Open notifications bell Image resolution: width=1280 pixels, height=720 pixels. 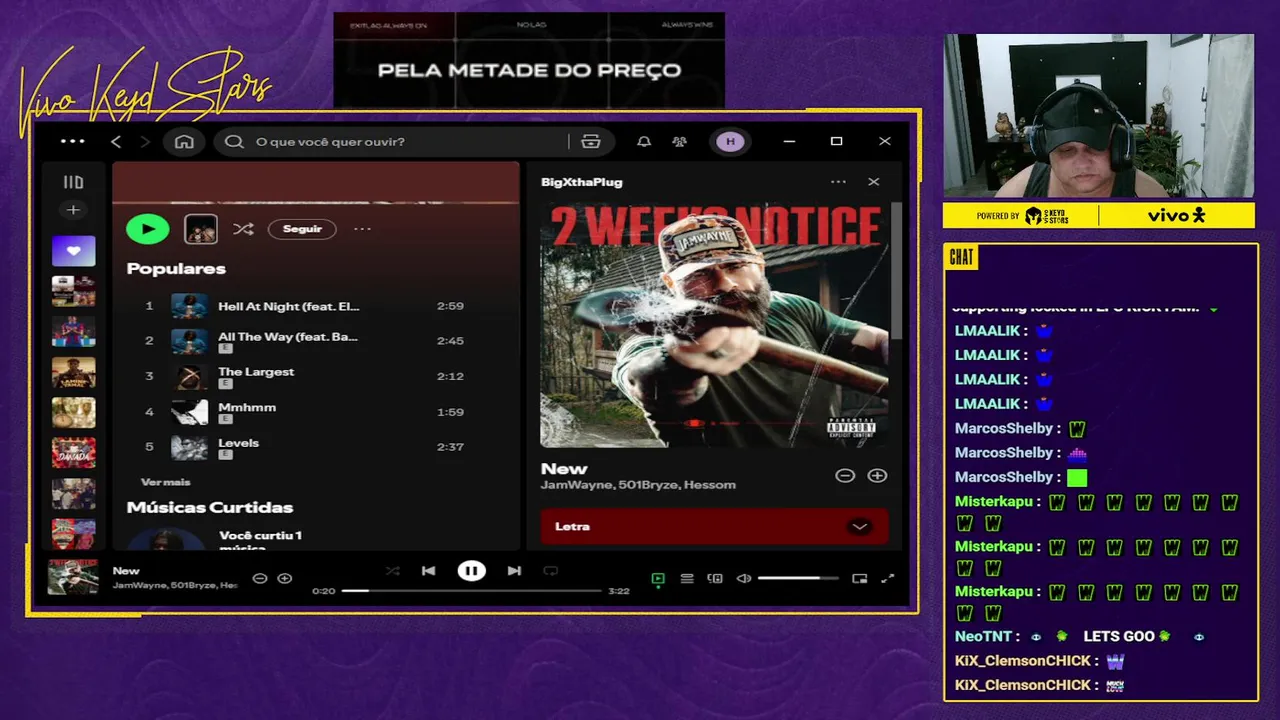point(644,142)
